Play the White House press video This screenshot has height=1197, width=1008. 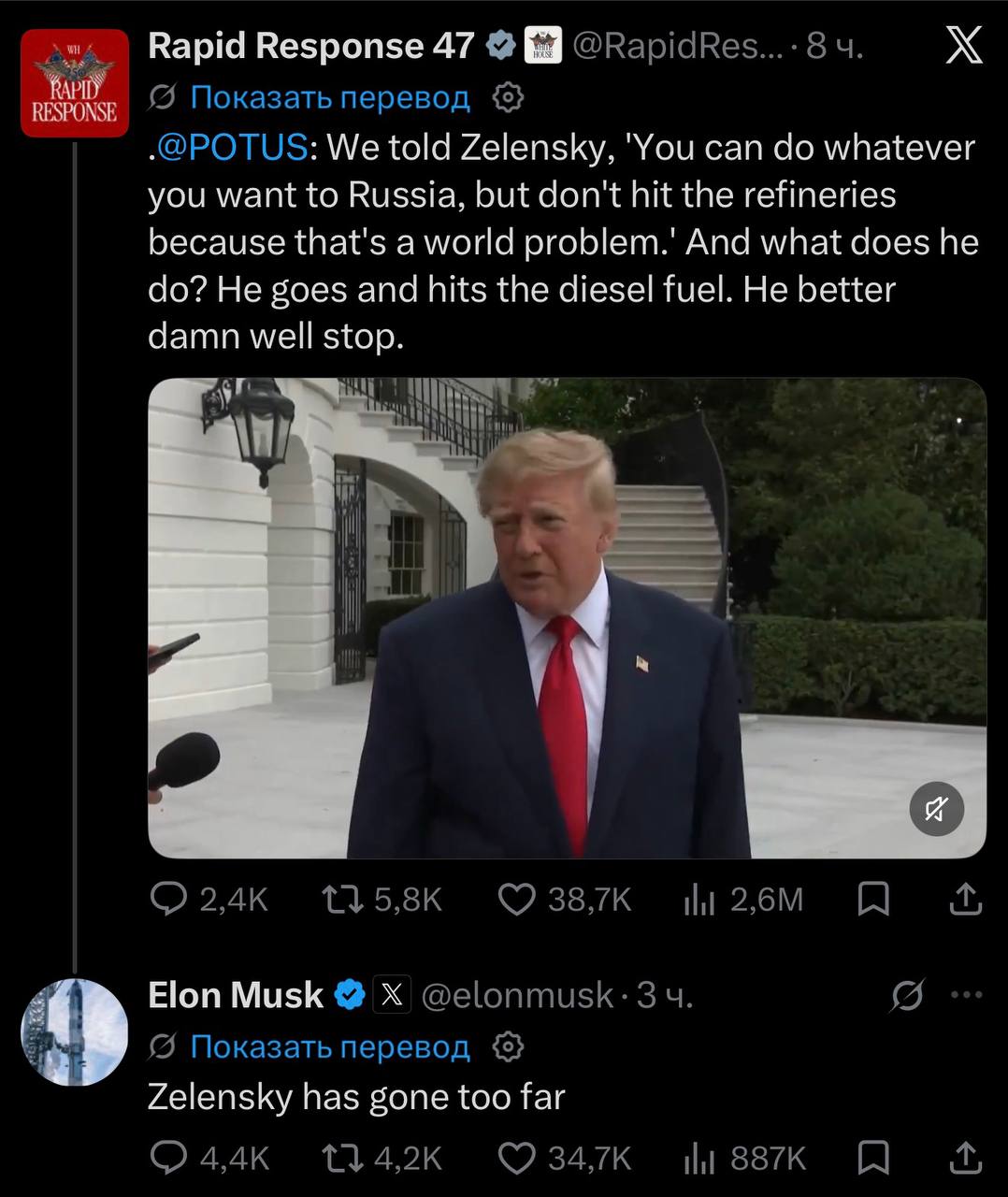coord(568,618)
